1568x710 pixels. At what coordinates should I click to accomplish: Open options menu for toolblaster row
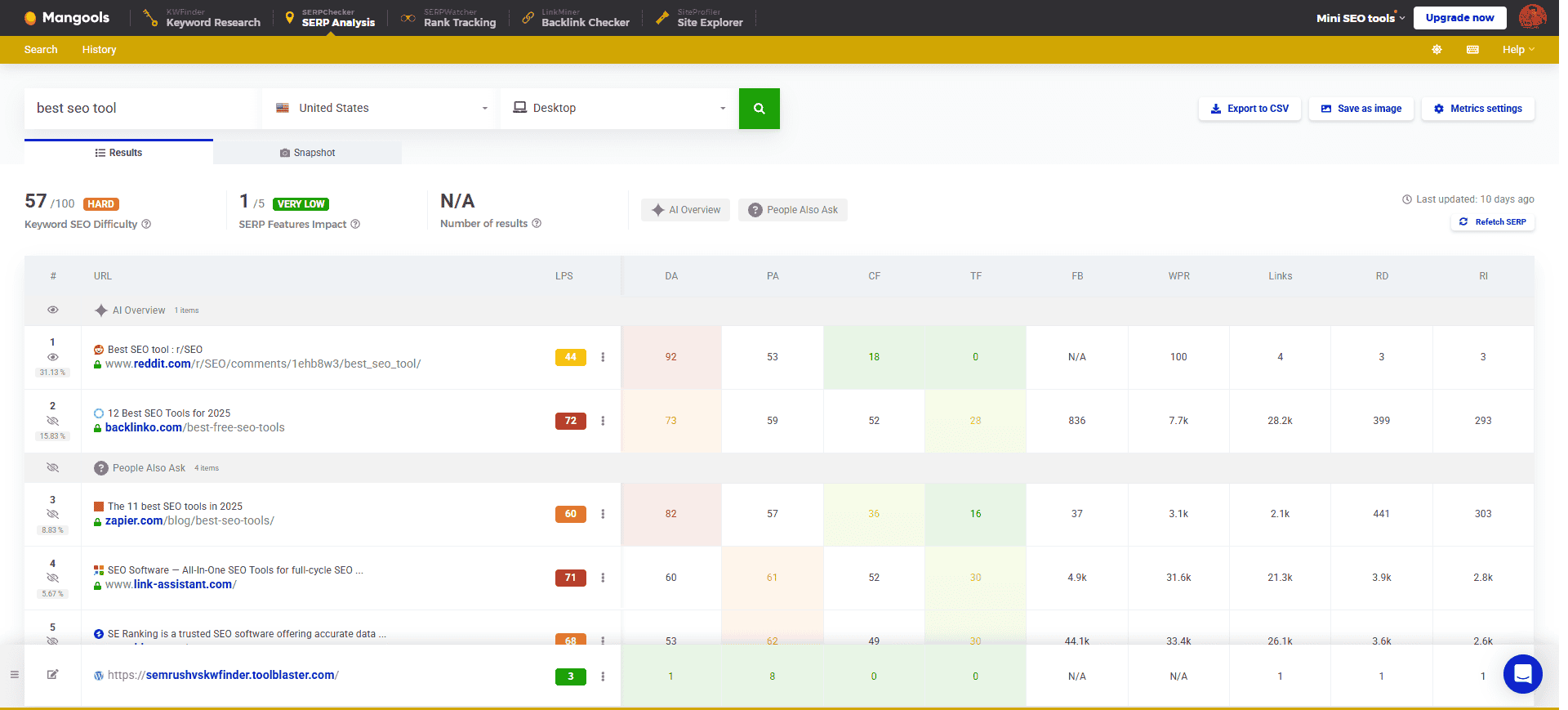[x=603, y=677]
